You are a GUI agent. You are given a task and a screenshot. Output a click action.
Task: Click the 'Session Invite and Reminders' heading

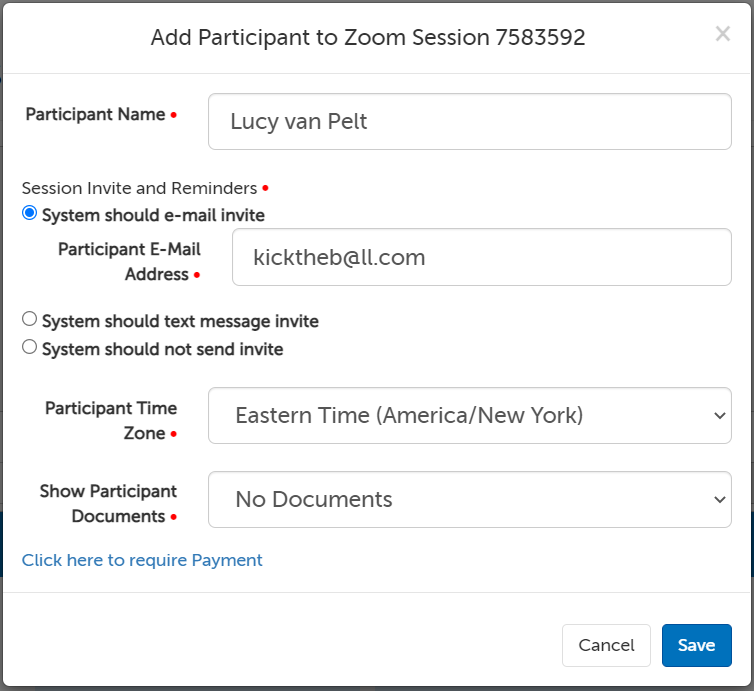tap(139, 188)
